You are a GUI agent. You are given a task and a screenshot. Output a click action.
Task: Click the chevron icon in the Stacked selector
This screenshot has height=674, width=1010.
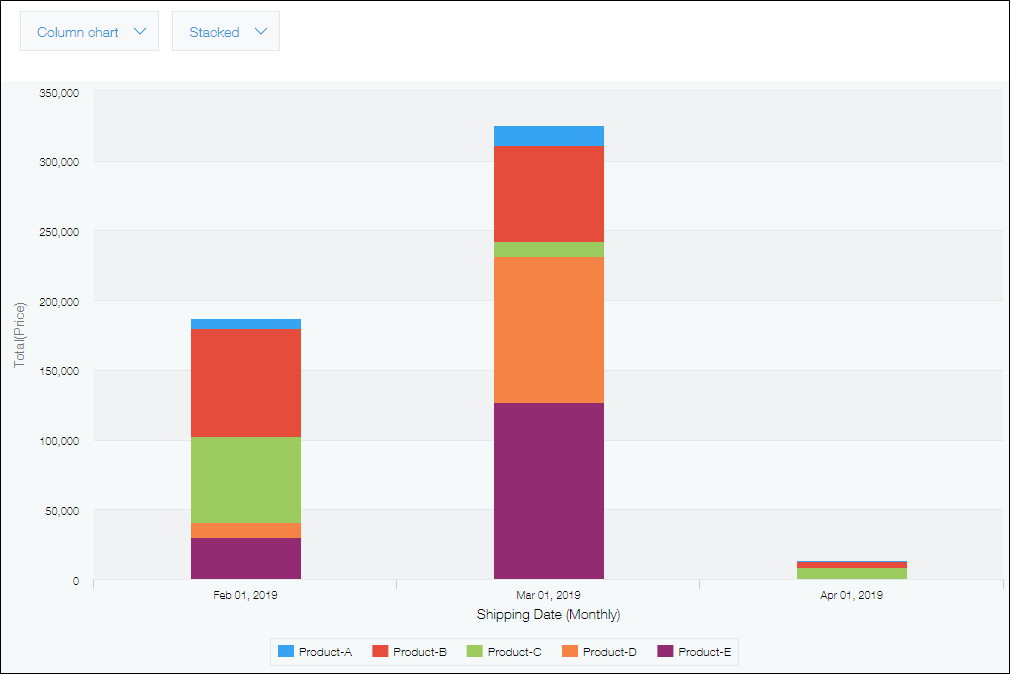coord(262,31)
